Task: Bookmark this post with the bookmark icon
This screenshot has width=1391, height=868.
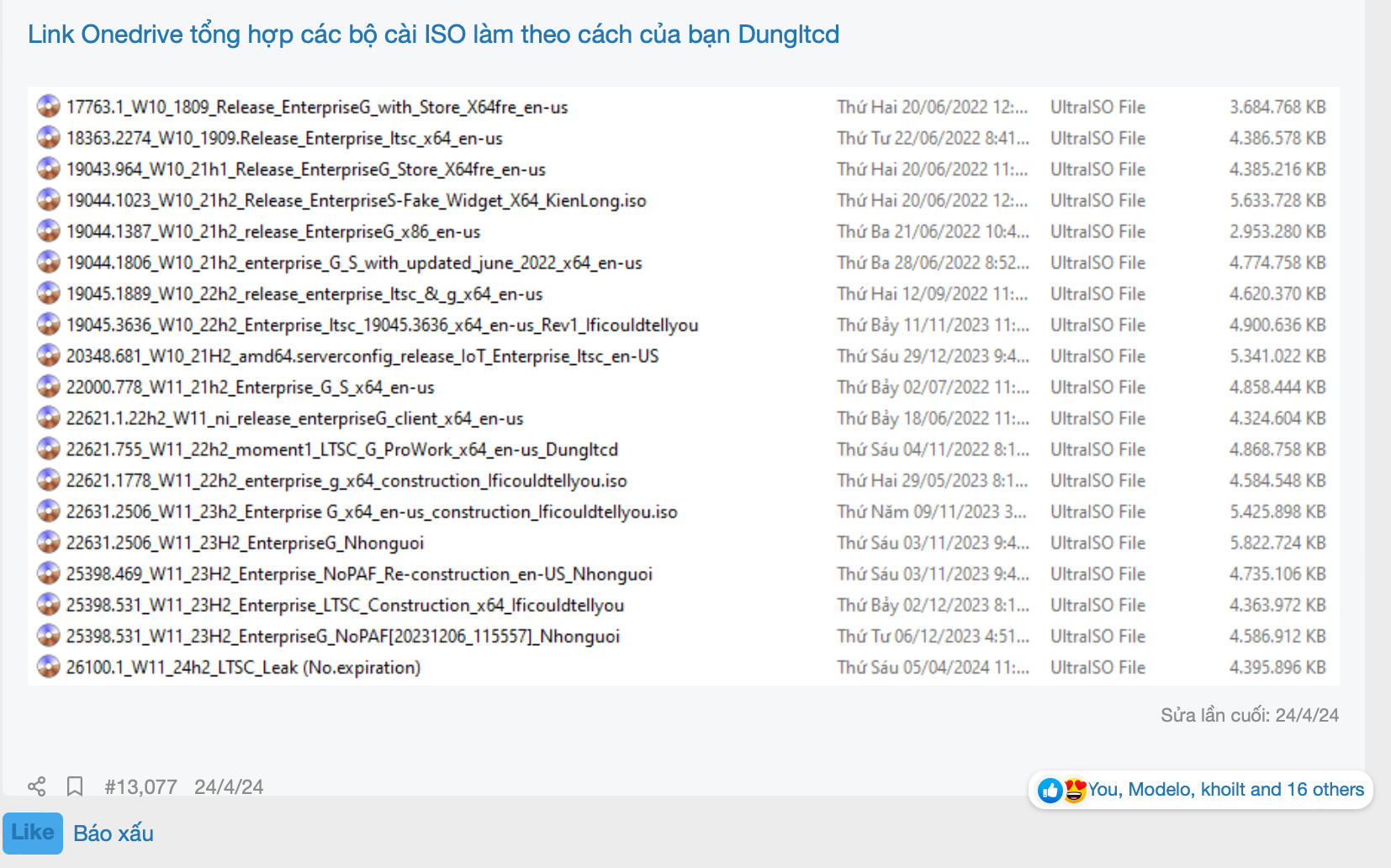Action: (75, 786)
